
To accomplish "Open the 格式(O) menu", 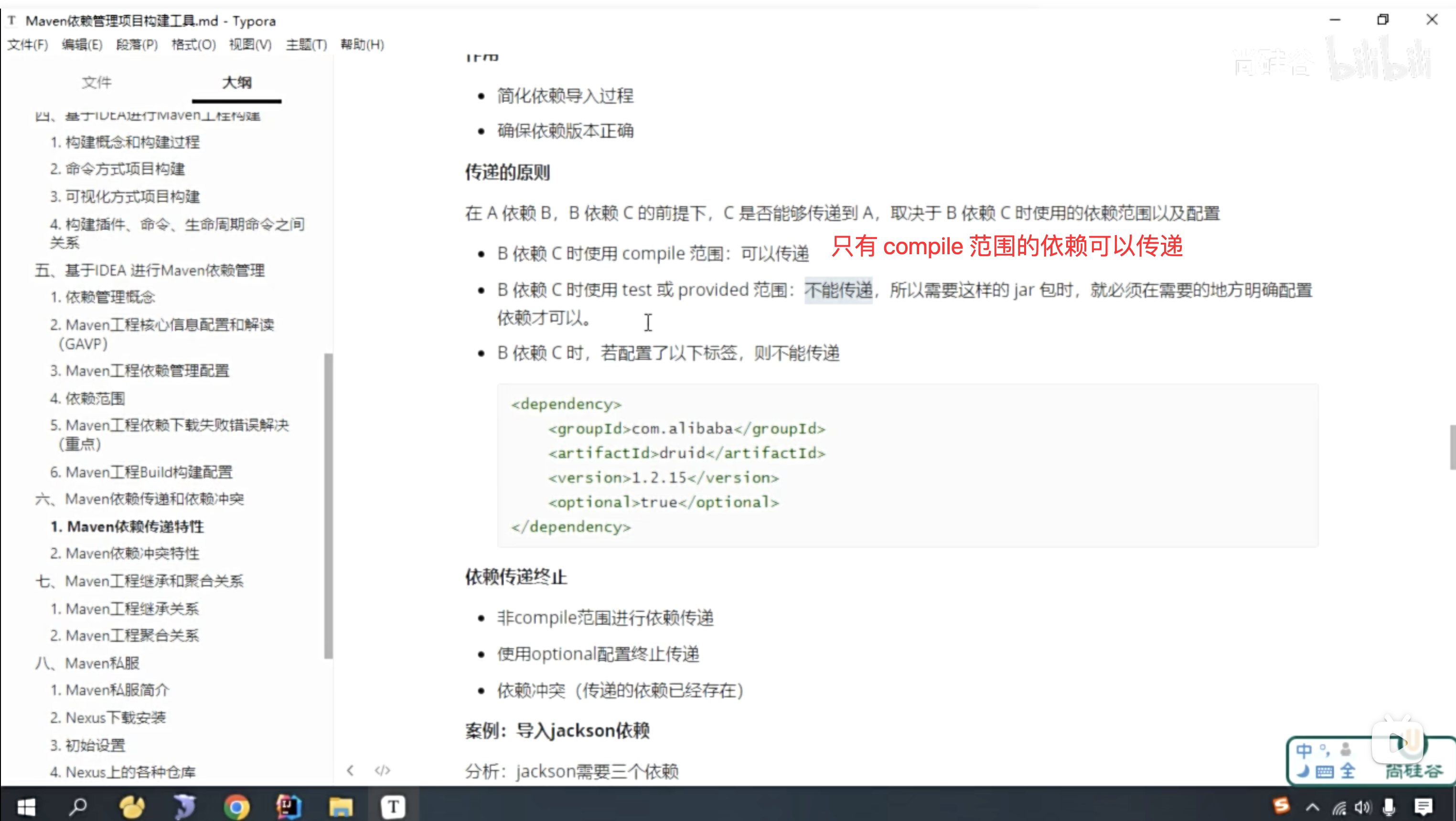I will 193,44.
